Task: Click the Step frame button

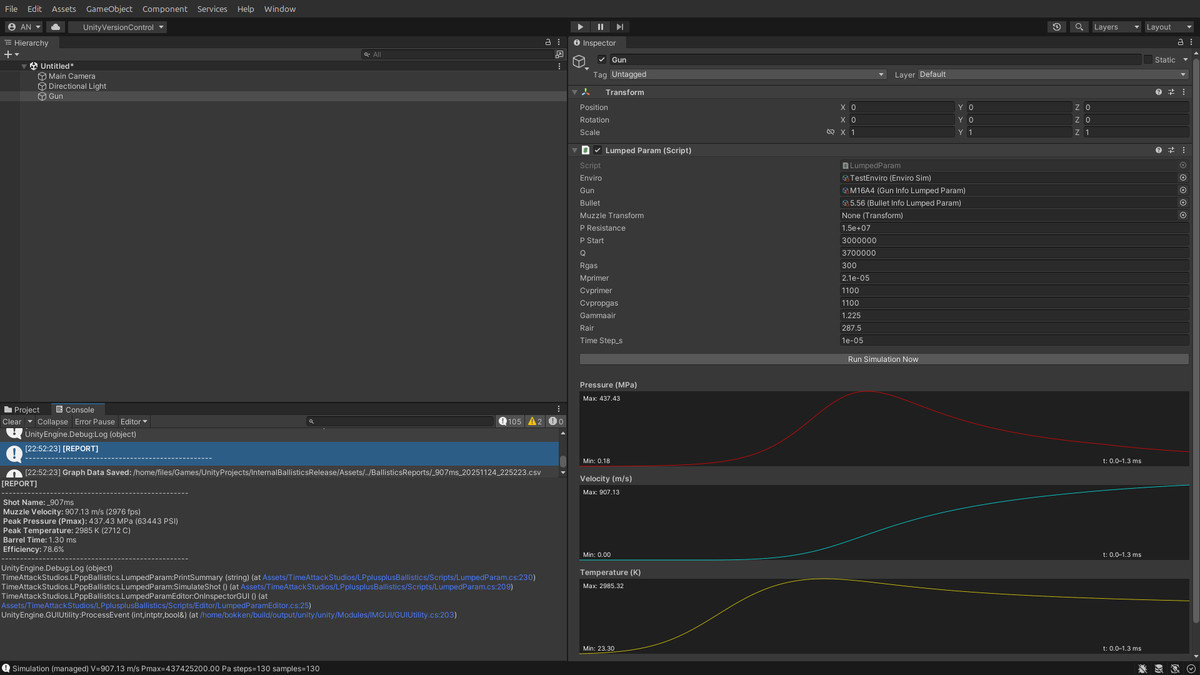Action: [x=618, y=26]
